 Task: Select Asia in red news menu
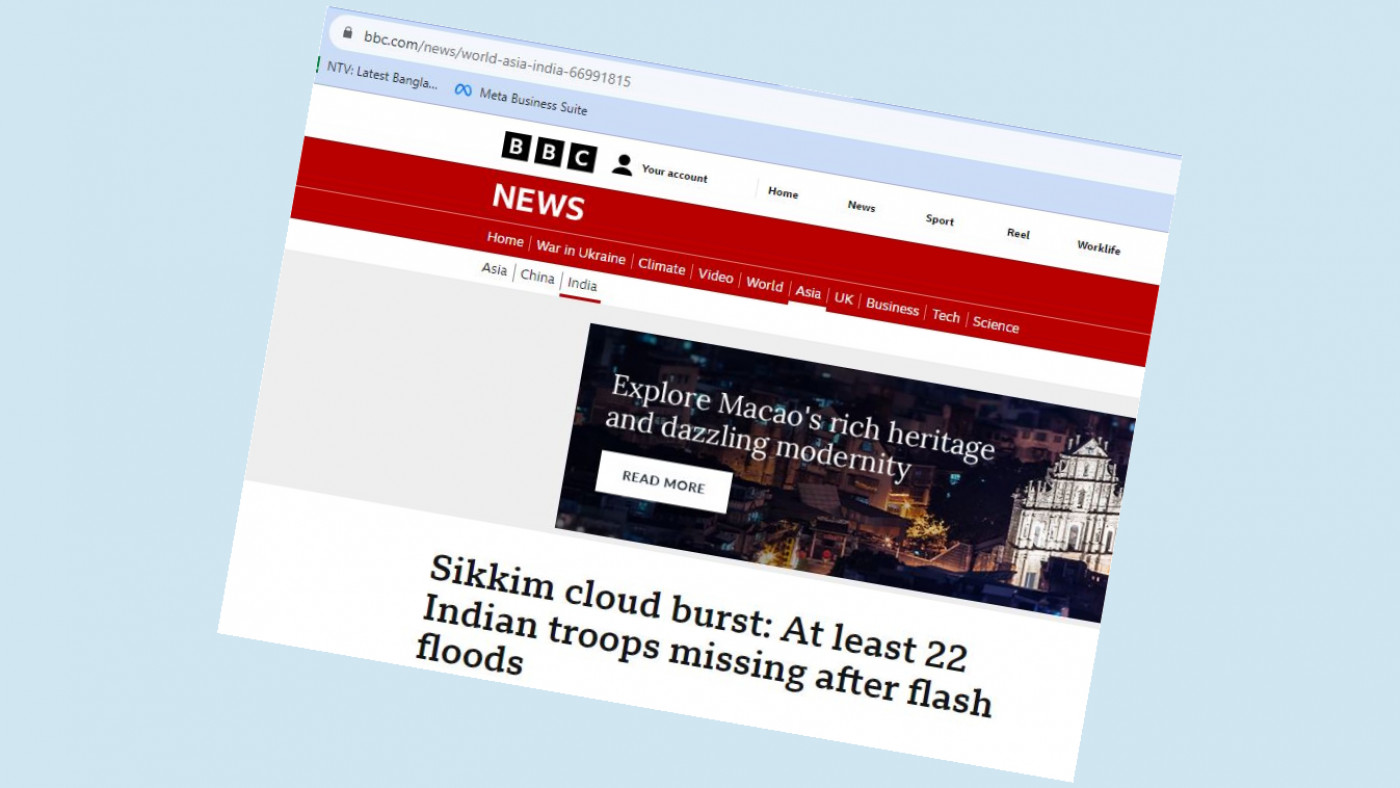tap(808, 292)
